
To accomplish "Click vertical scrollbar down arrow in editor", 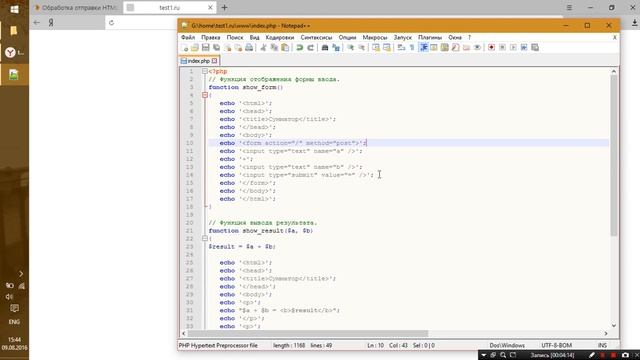I will [613, 325].
